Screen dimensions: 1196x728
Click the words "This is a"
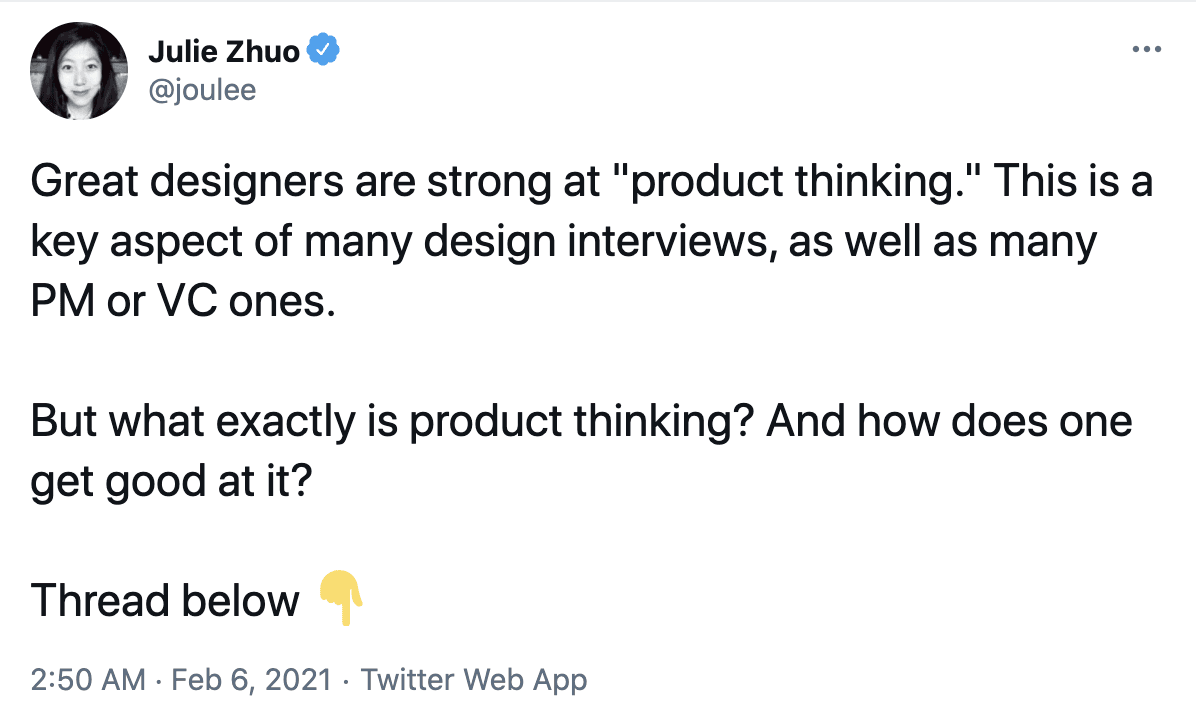tap(1073, 181)
